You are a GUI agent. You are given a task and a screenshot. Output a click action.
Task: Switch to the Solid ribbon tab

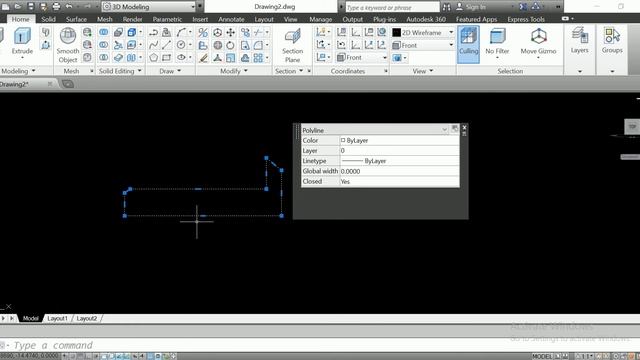point(48,19)
